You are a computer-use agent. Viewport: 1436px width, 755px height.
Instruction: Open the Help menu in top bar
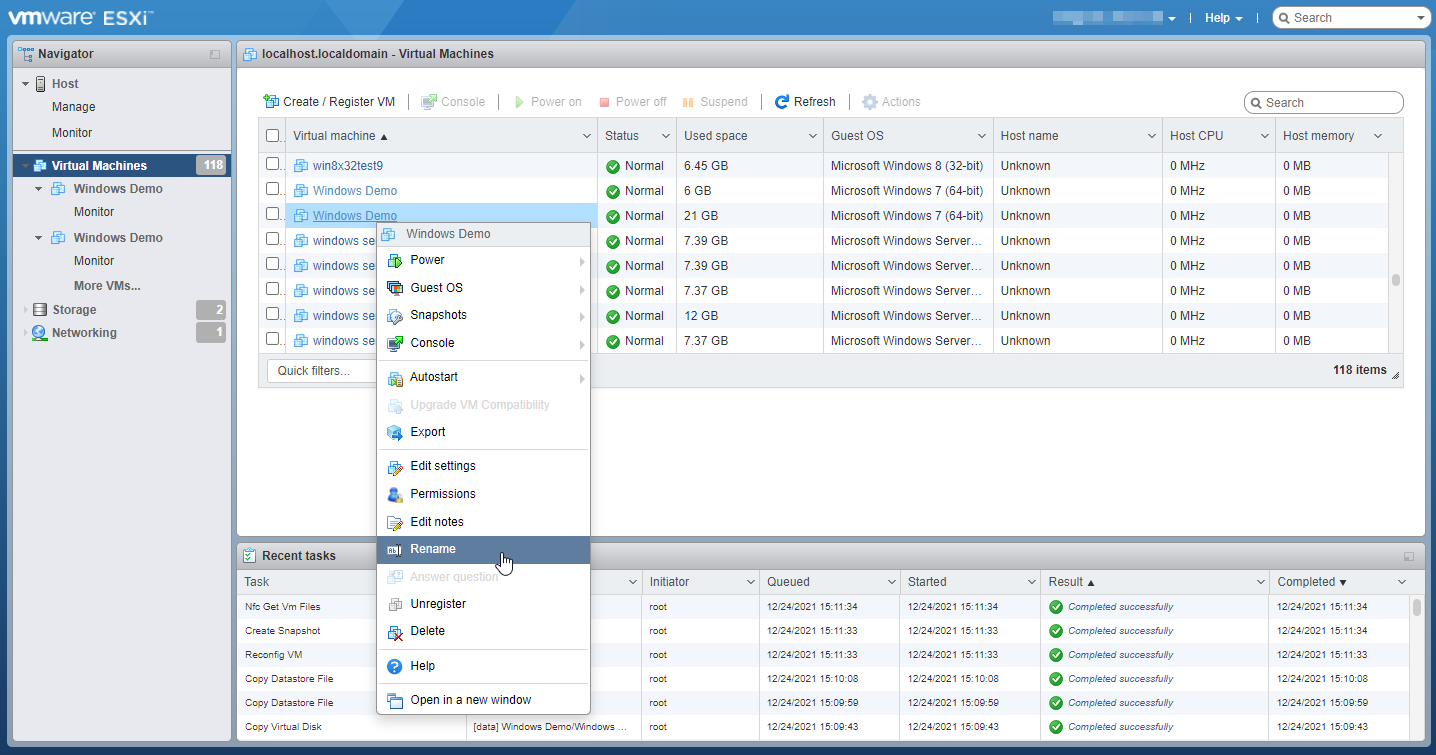click(1223, 18)
